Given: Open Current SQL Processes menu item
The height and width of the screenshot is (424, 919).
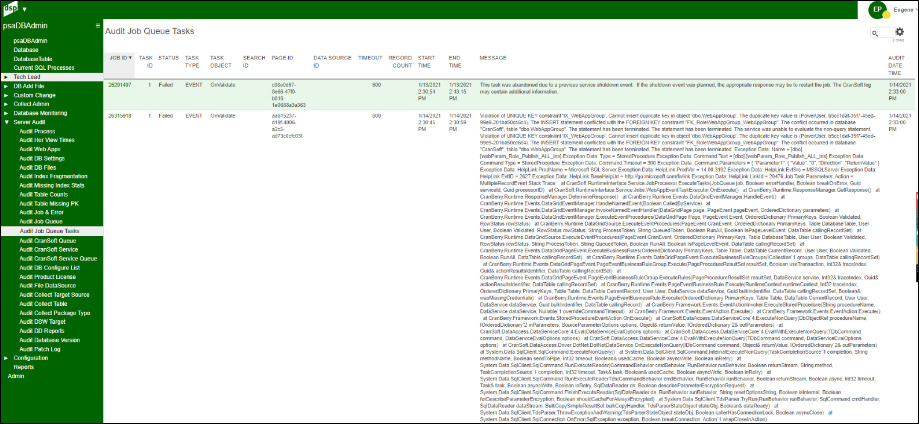Looking at the screenshot, I should [44, 68].
